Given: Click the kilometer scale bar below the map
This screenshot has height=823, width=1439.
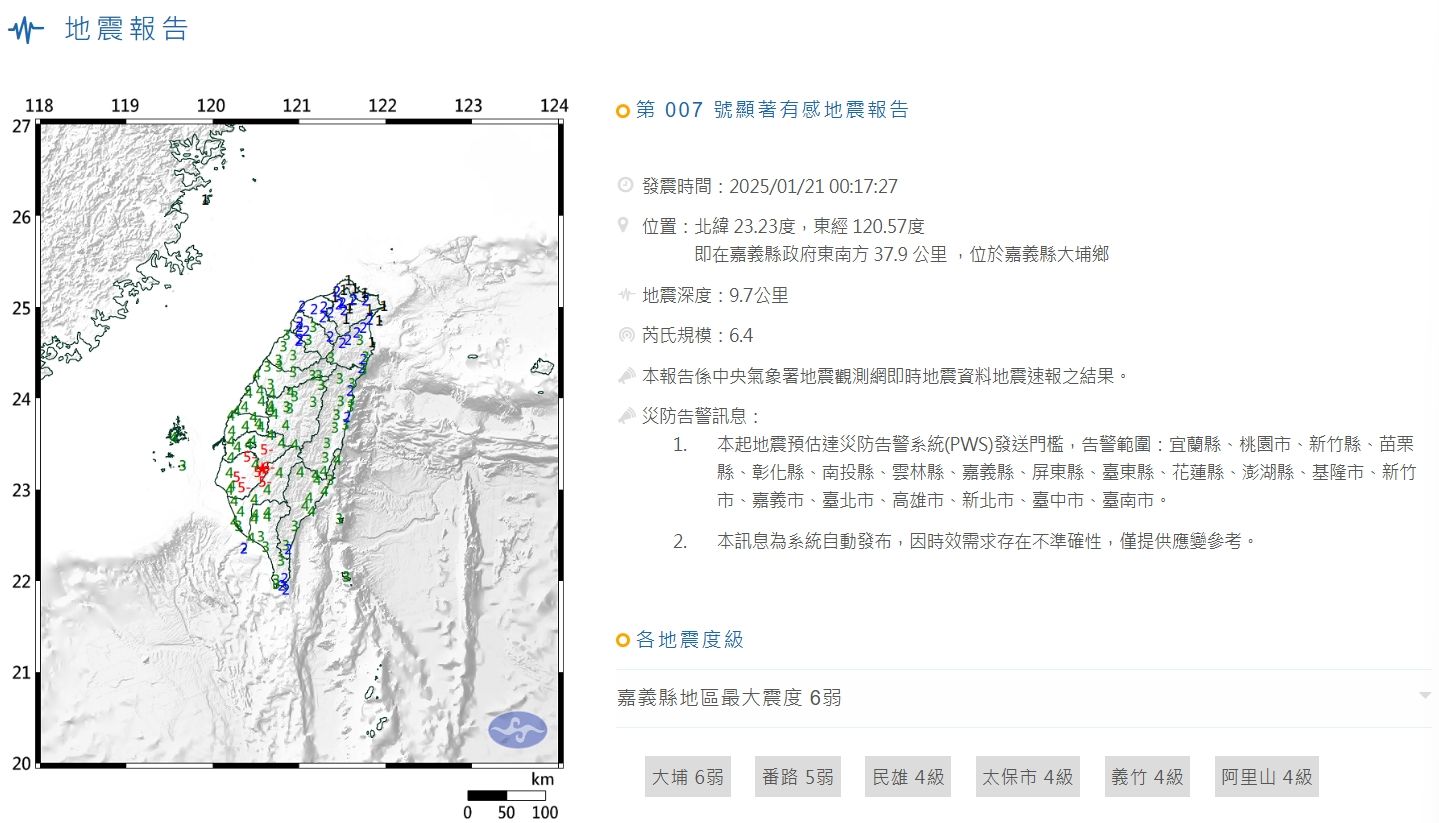Looking at the screenshot, I should 506,795.
